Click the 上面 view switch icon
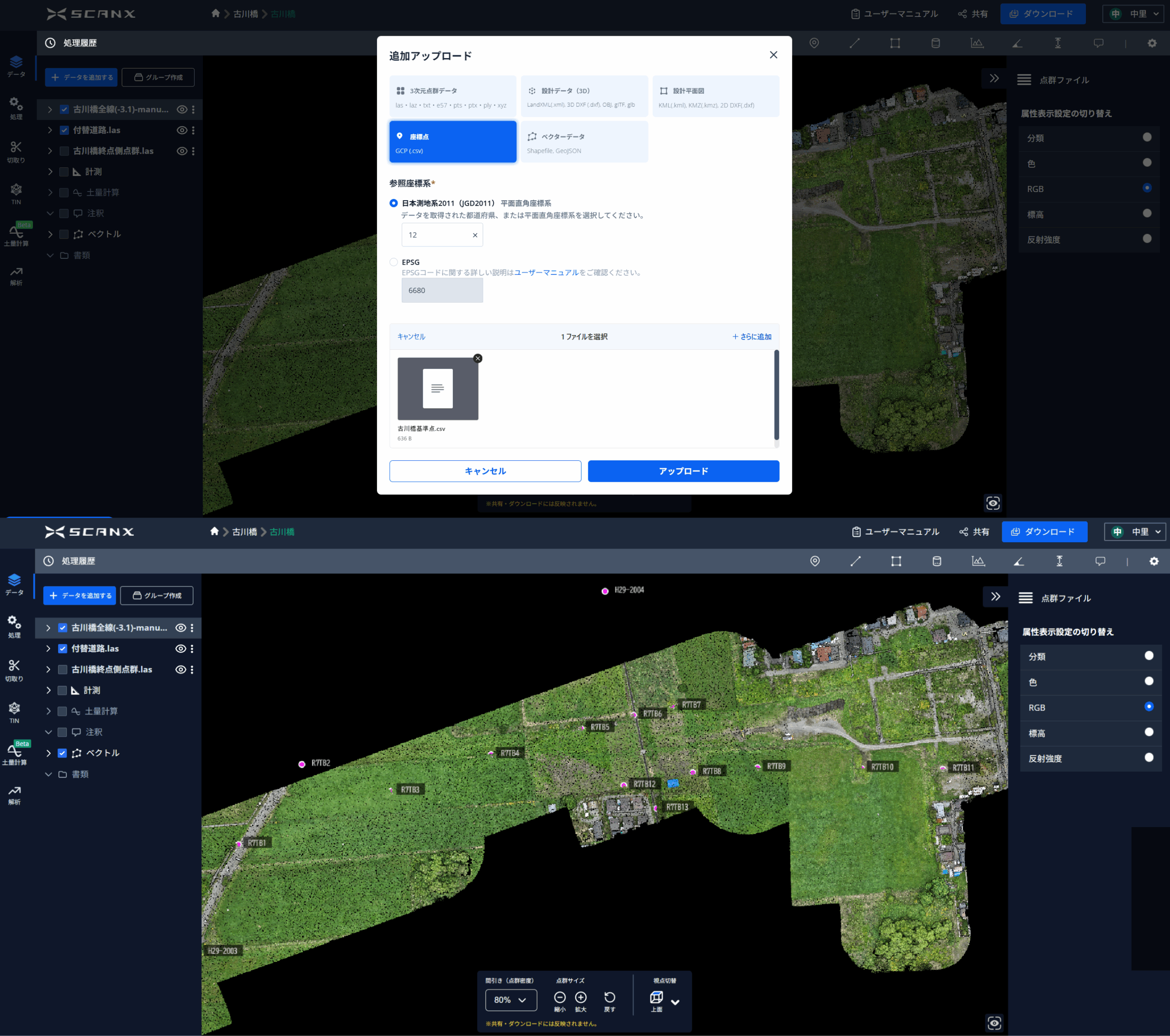This screenshot has width=1170, height=1036. (x=656, y=997)
